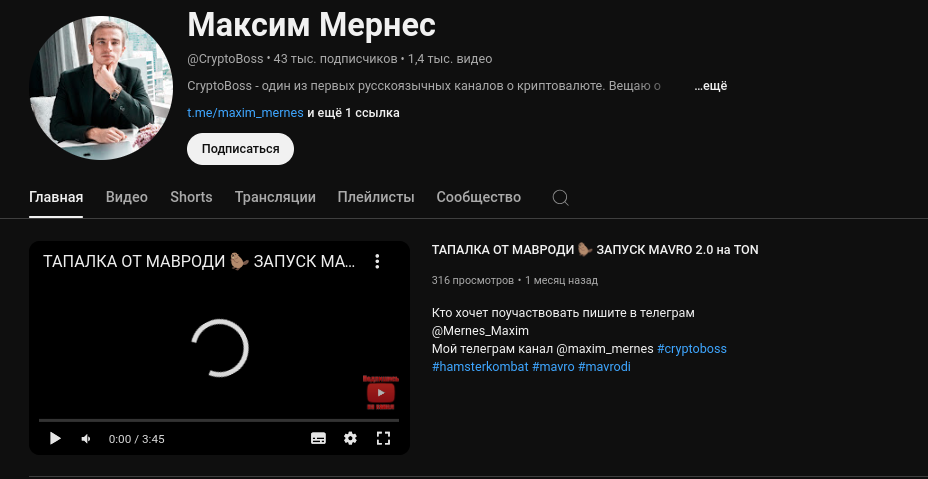Open the player settings gear
Image resolution: width=928 pixels, height=479 pixels.
pos(350,438)
